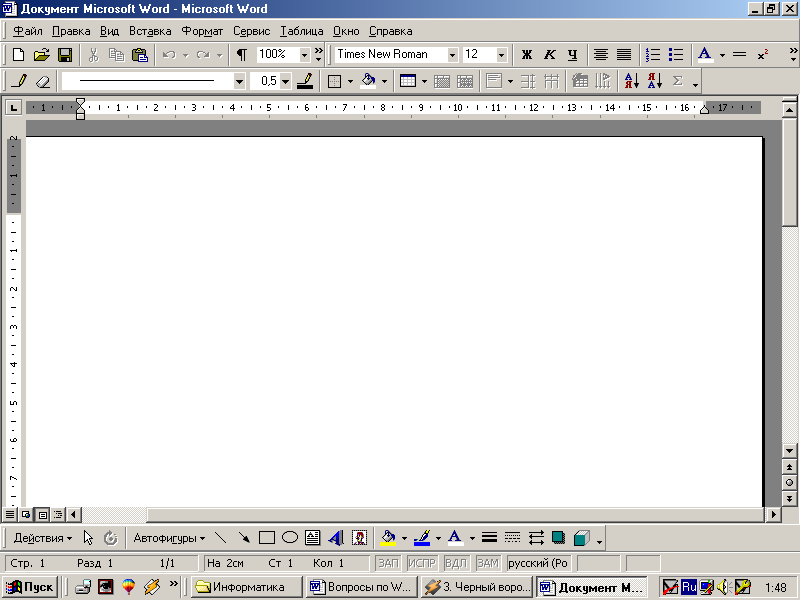Click the AutoSum sigma icon
The image size is (800, 600).
(677, 81)
